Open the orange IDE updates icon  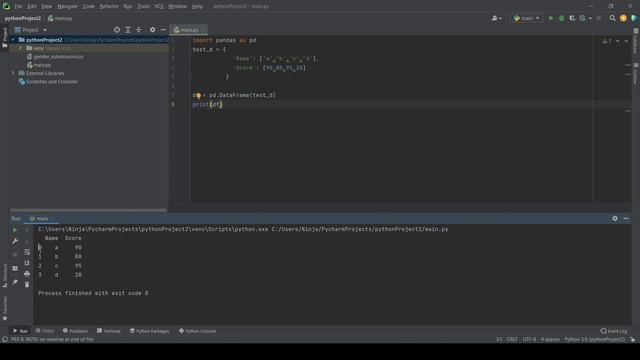[623, 18]
